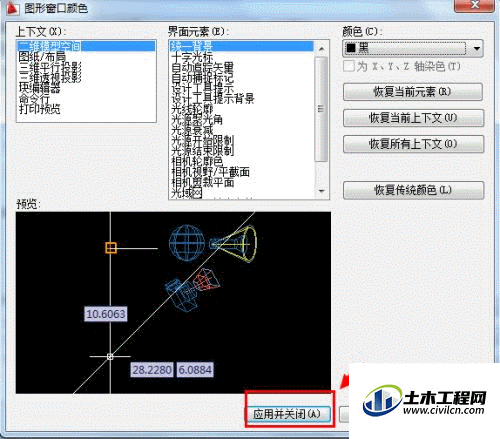500x439 pixels.
Task: Choose 自动捕捉标记 element
Action: coord(202,78)
